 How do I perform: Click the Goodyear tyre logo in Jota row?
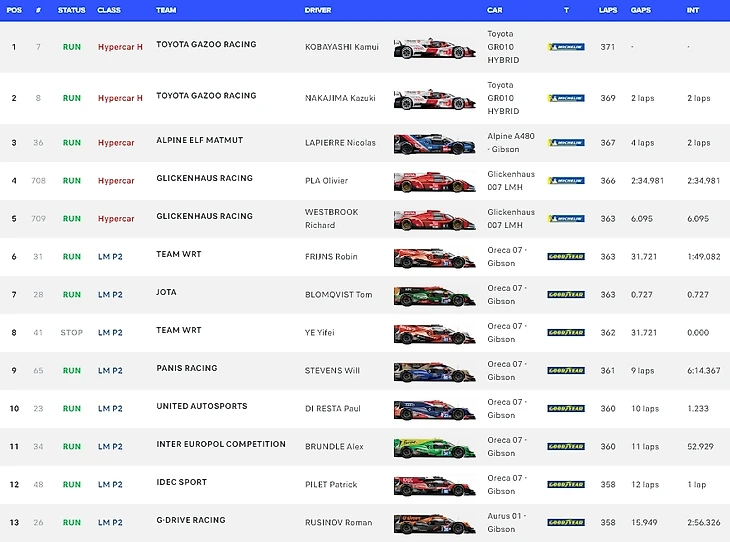(x=566, y=295)
